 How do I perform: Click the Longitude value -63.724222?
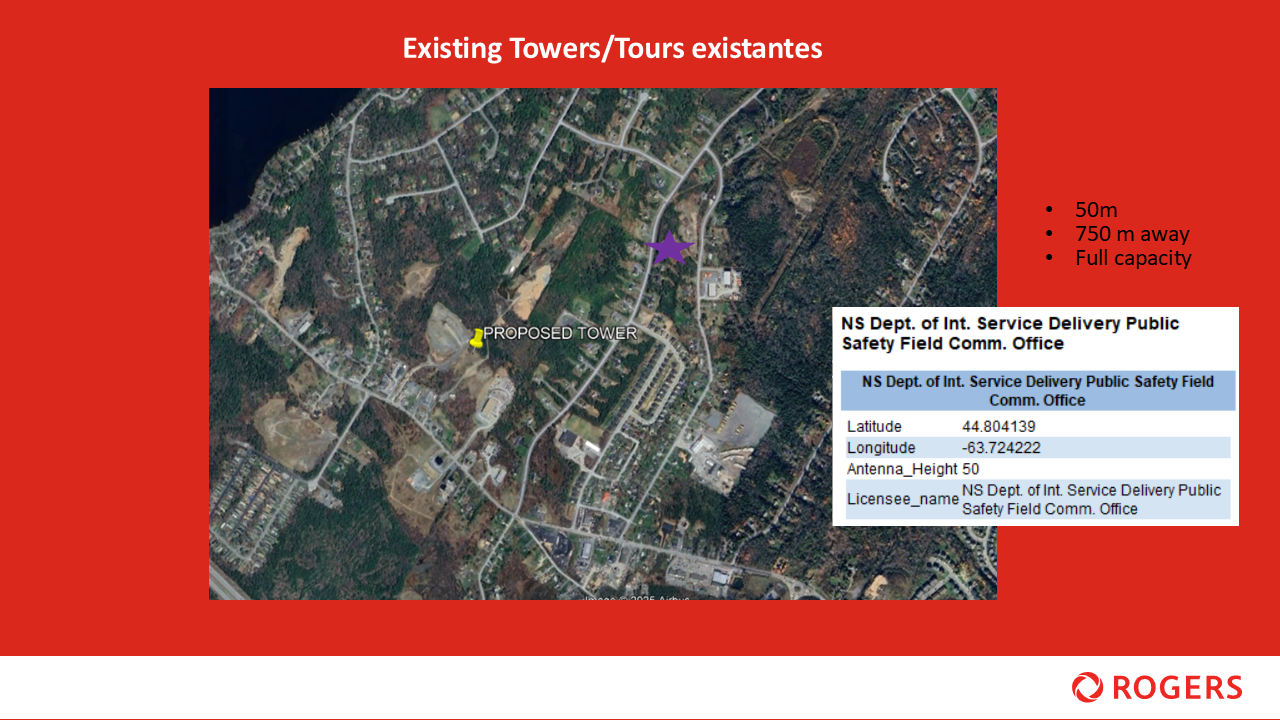click(1001, 448)
